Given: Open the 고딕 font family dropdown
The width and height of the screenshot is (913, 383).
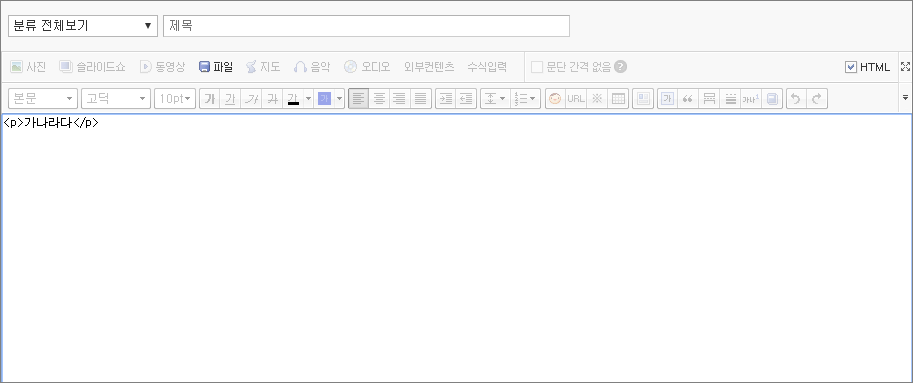Looking at the screenshot, I should [116, 98].
